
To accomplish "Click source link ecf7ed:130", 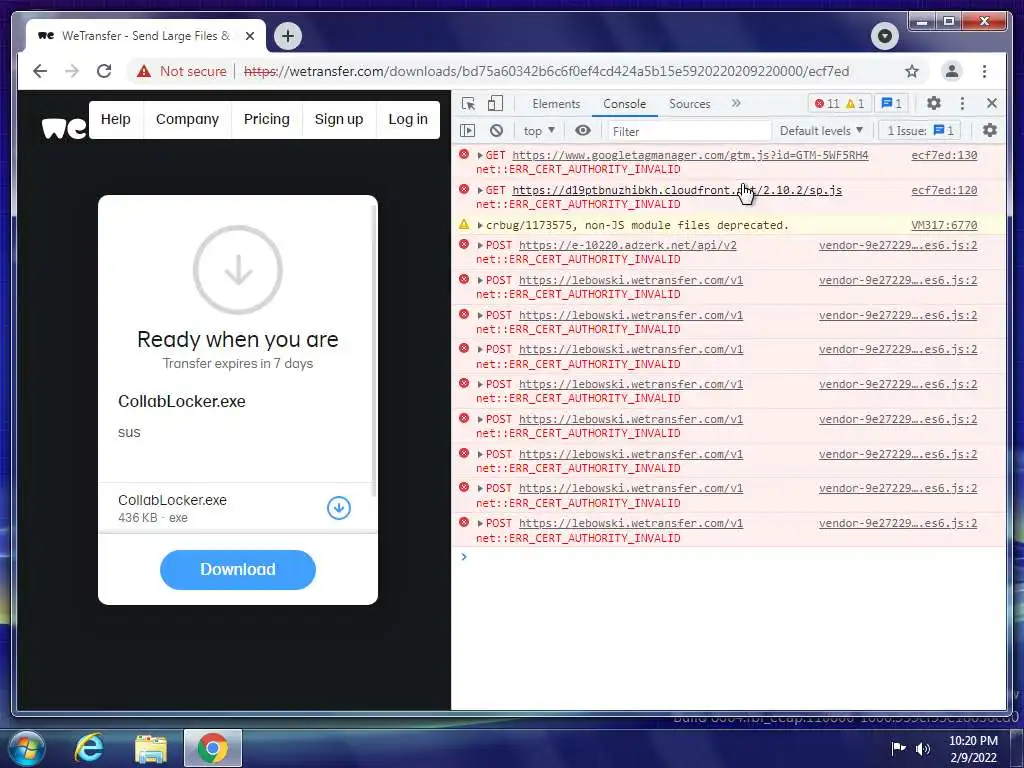I will (944, 155).
